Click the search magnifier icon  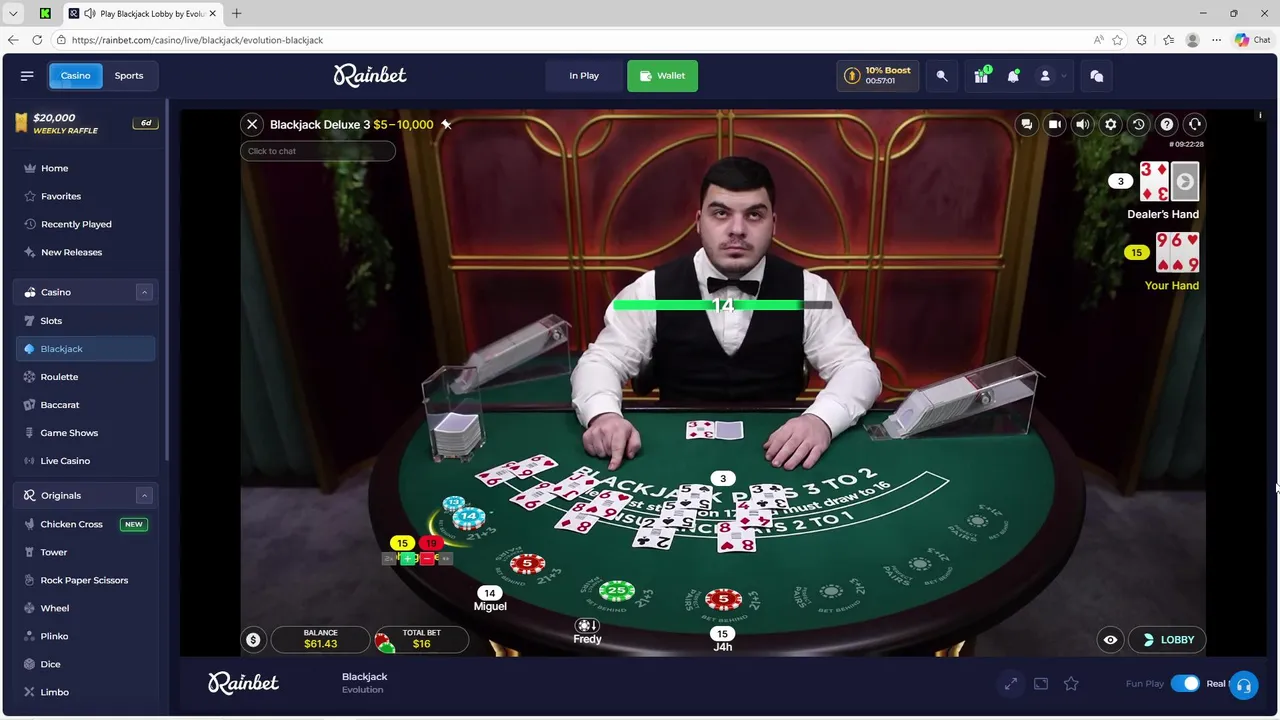tap(942, 76)
